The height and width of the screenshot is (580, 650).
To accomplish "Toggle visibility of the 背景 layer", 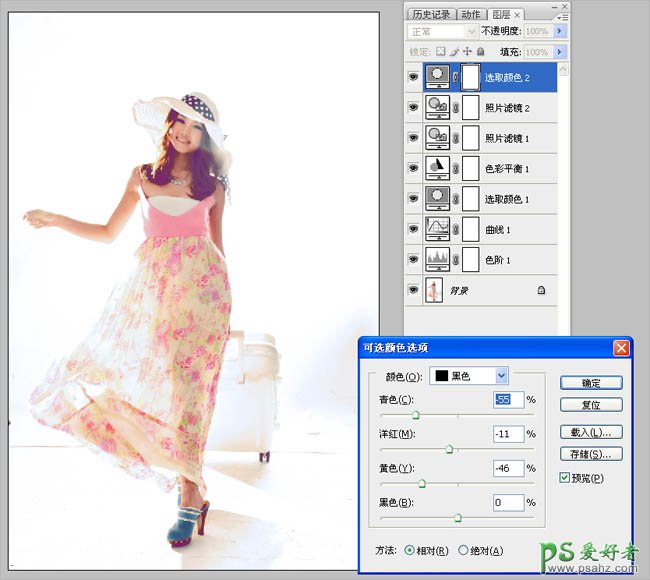I will tap(414, 290).
